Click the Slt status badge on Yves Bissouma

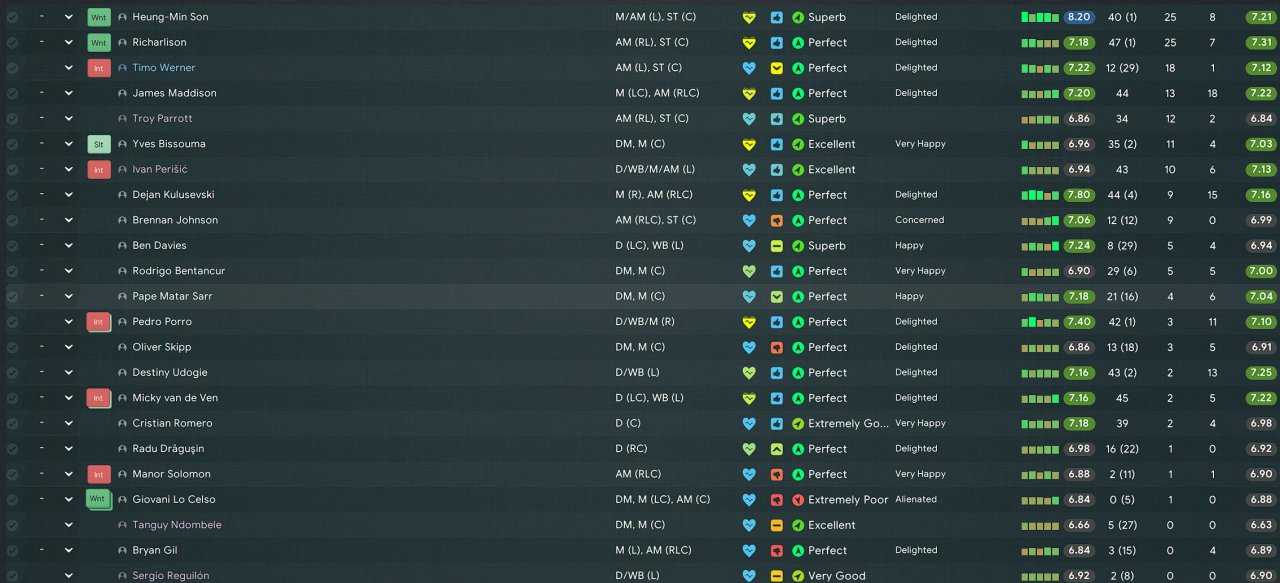99,144
